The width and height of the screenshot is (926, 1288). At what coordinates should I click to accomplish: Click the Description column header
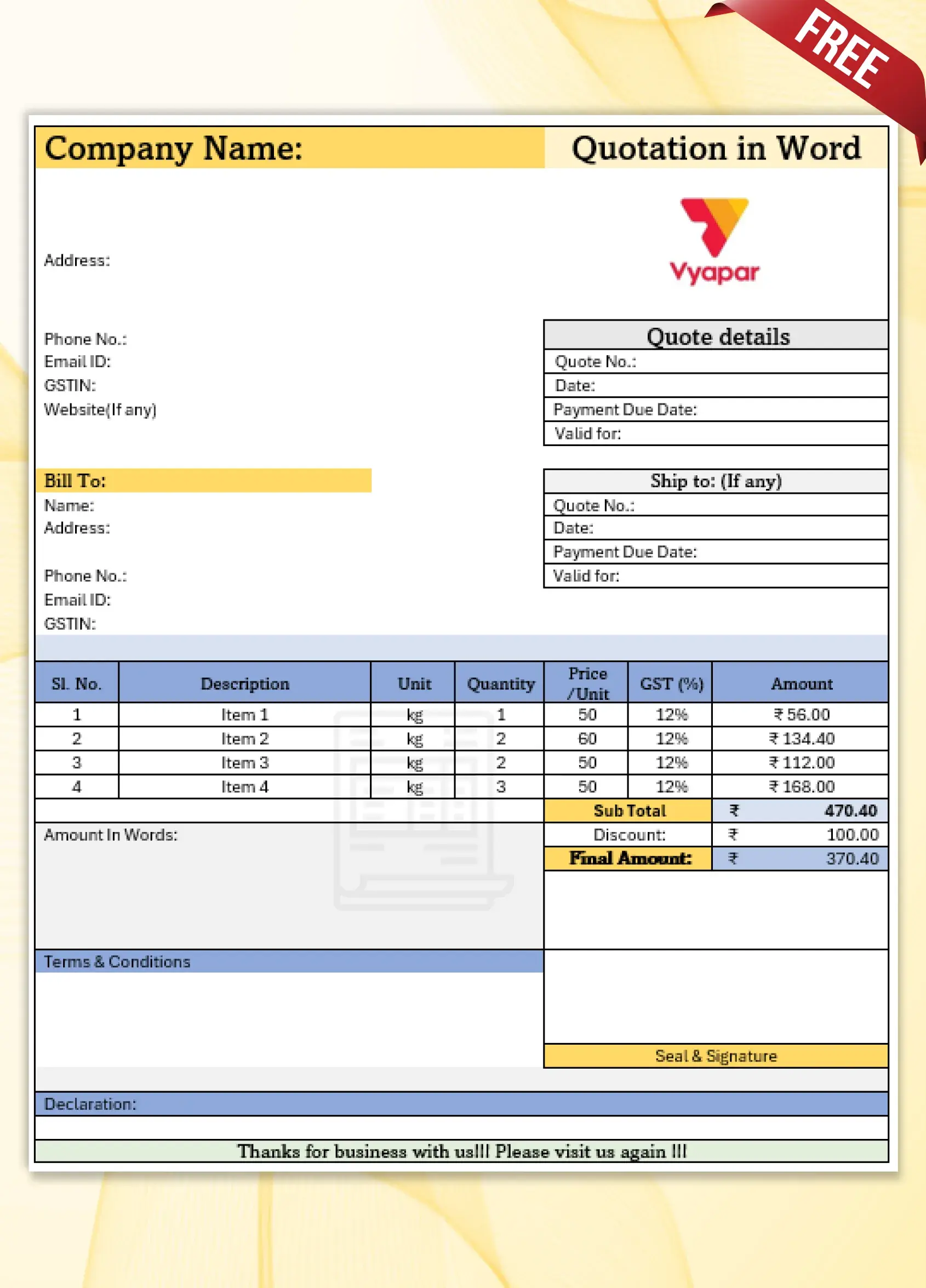[x=245, y=683]
